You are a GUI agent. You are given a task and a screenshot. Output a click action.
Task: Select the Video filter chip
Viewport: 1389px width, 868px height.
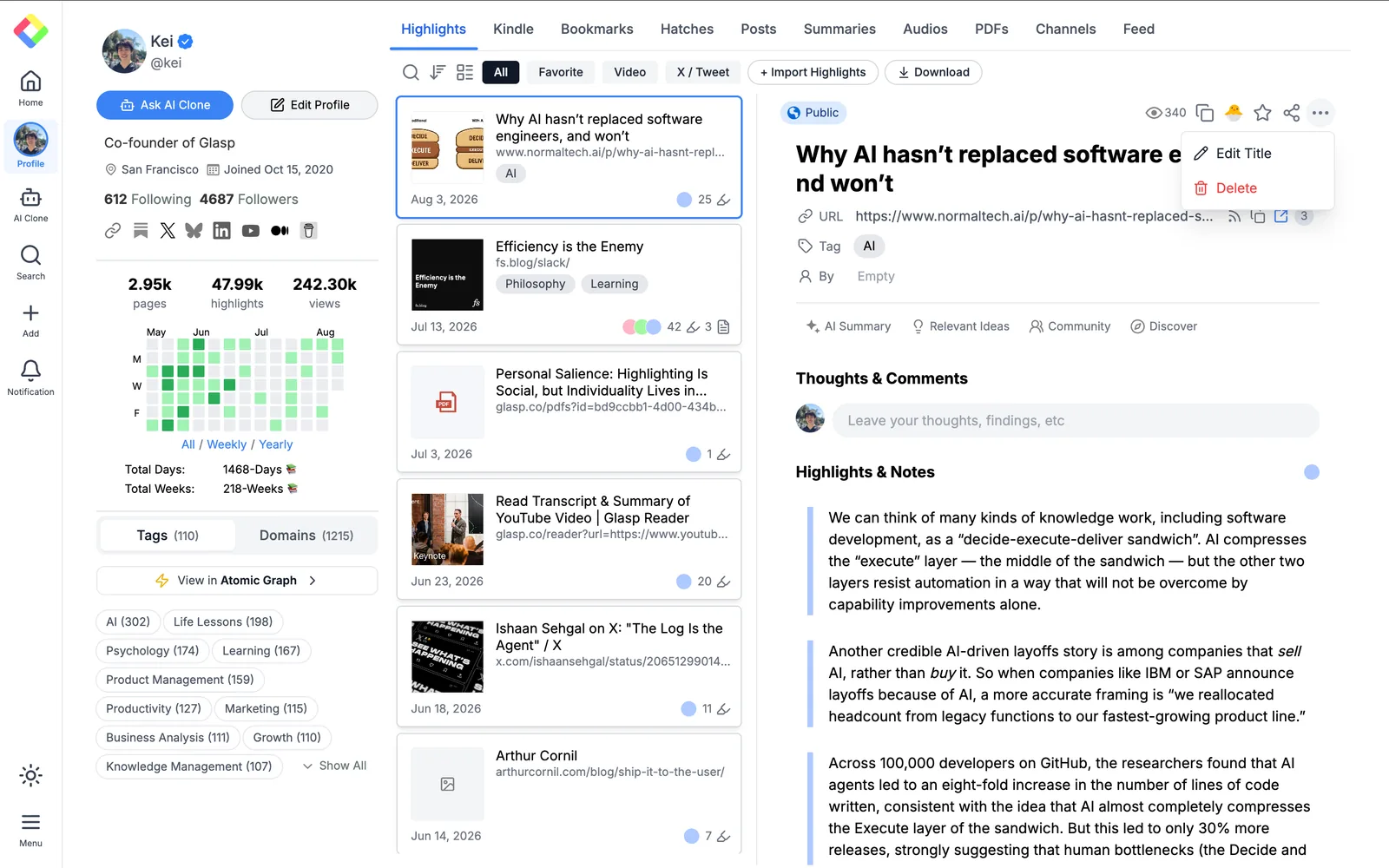(x=629, y=72)
